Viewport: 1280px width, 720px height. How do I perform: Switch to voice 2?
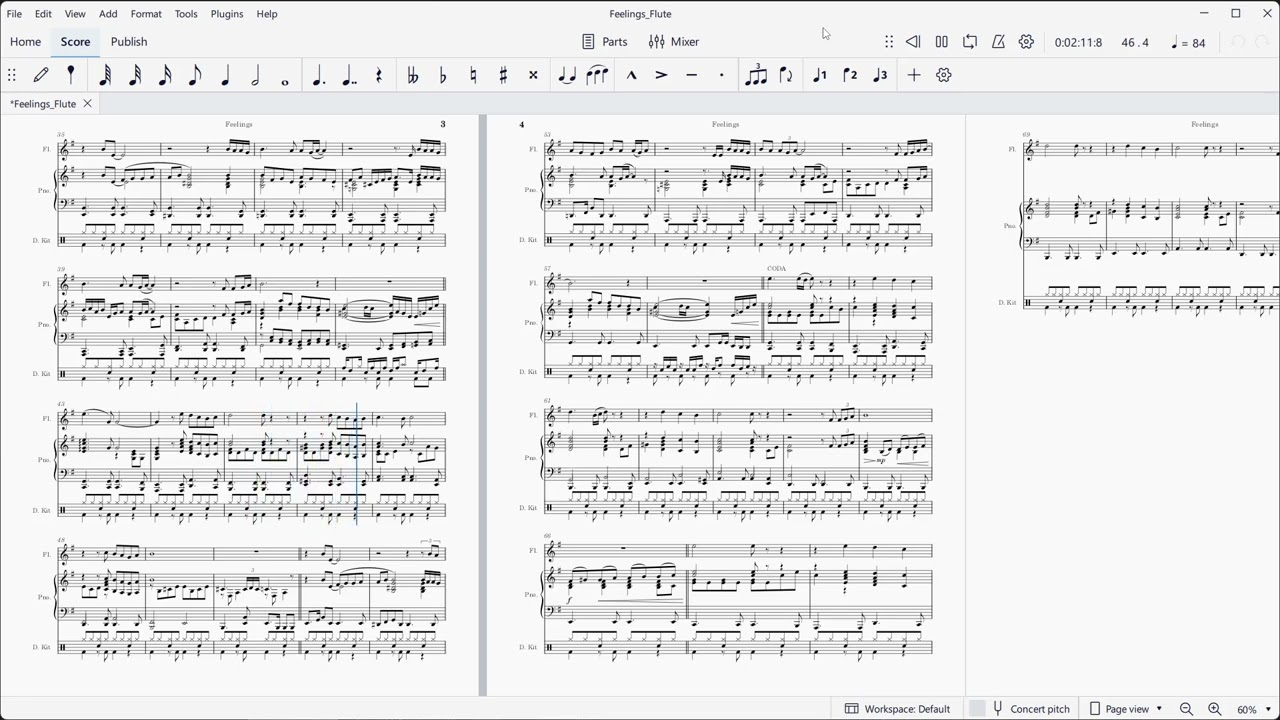click(x=850, y=75)
